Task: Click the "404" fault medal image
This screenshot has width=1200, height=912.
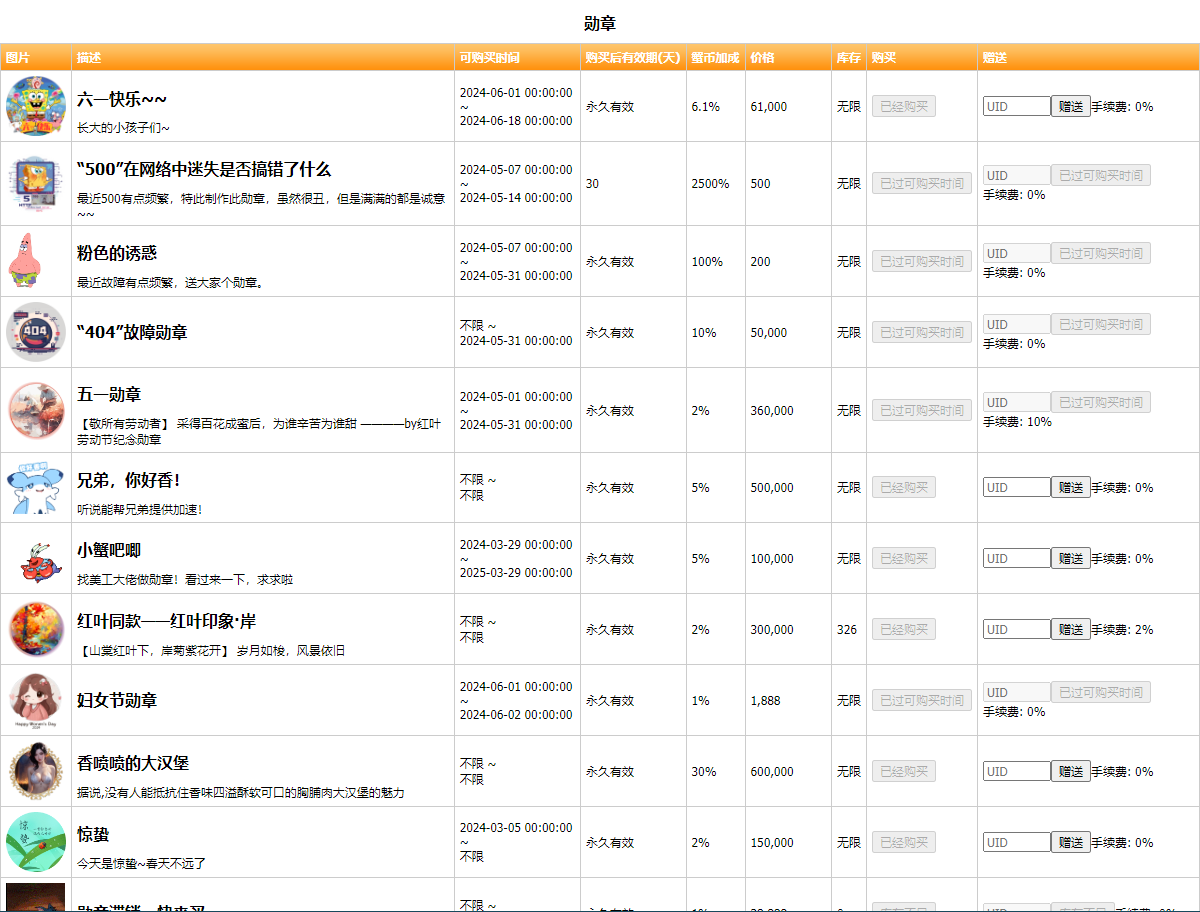Action: tap(35, 332)
